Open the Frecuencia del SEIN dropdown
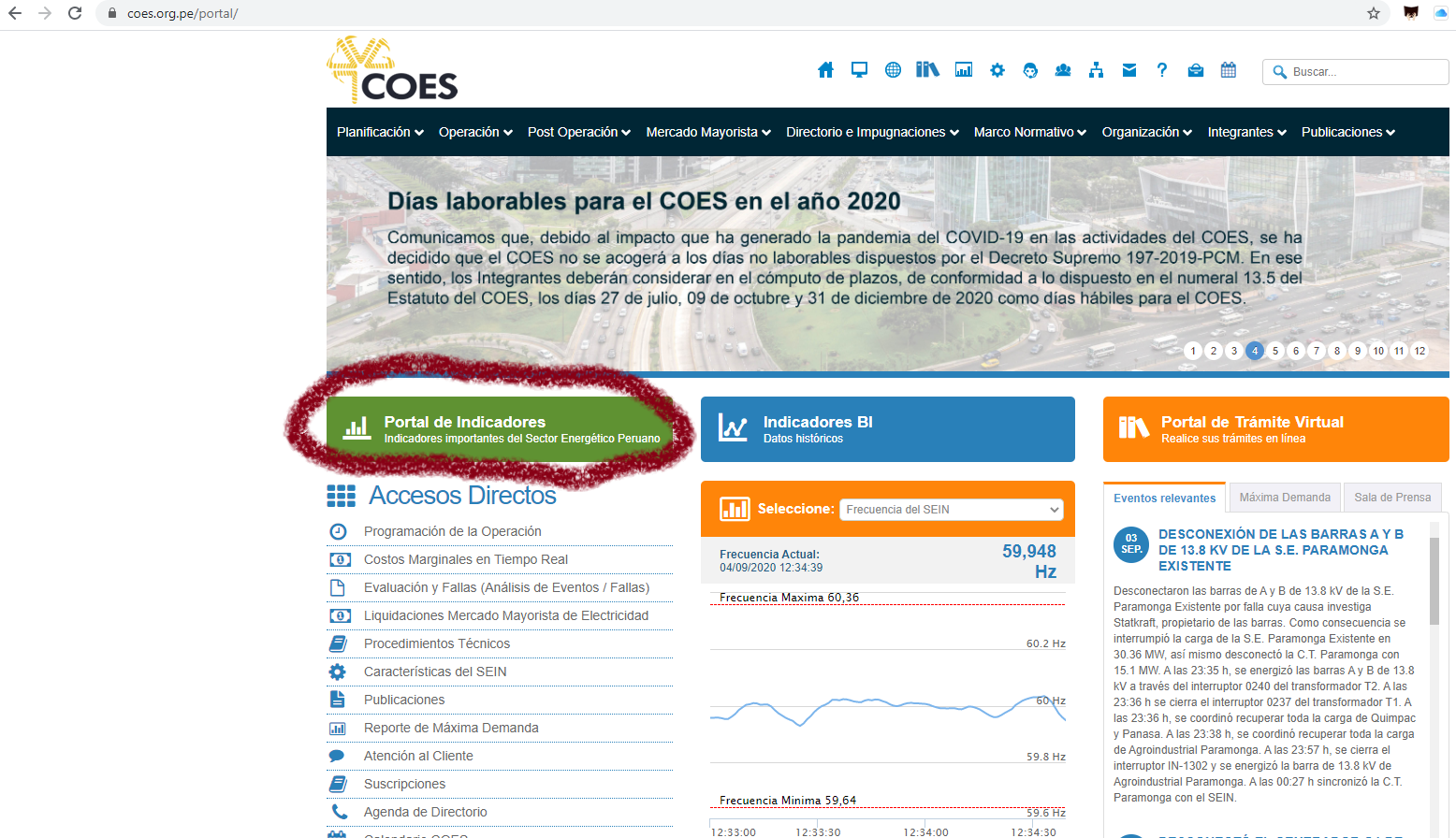This screenshot has height=838, width=1456. coord(952,510)
